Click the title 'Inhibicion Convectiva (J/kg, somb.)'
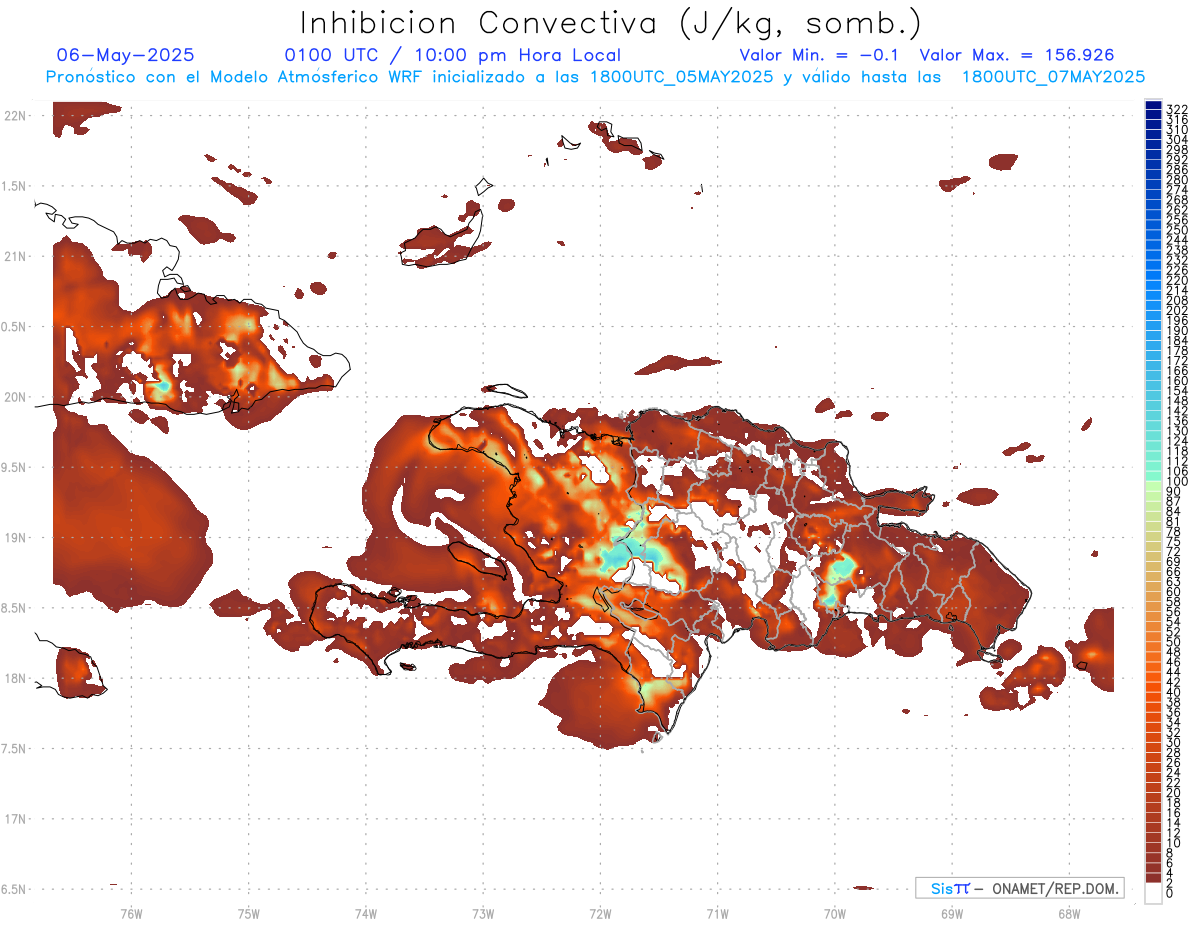This screenshot has width=1200, height=927. point(611,24)
